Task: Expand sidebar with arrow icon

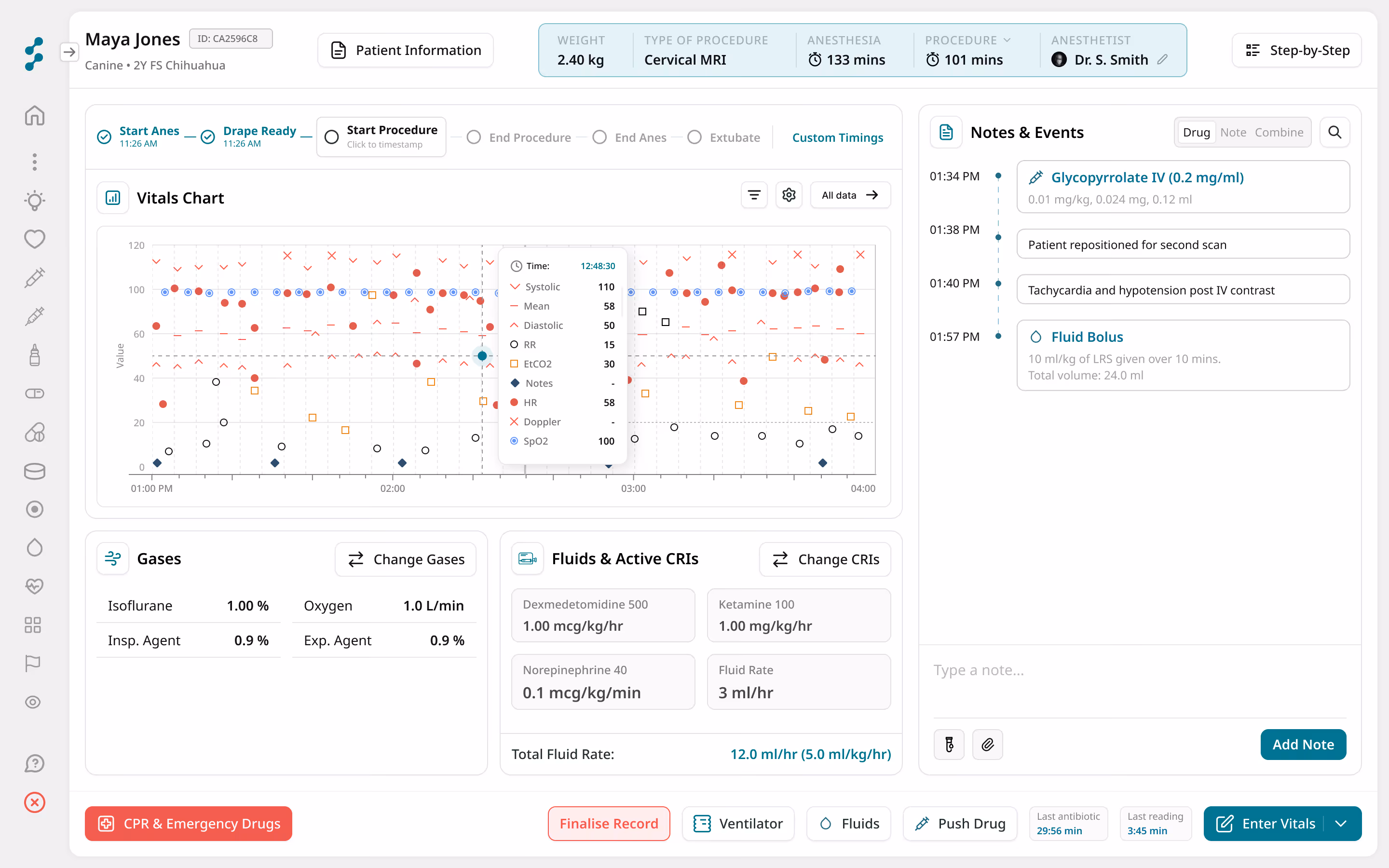Action: (69, 52)
